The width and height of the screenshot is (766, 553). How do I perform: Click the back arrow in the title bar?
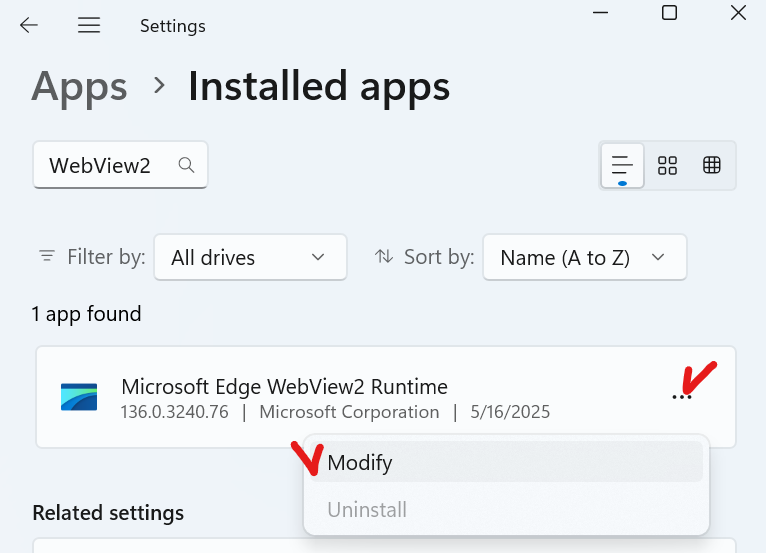29,26
